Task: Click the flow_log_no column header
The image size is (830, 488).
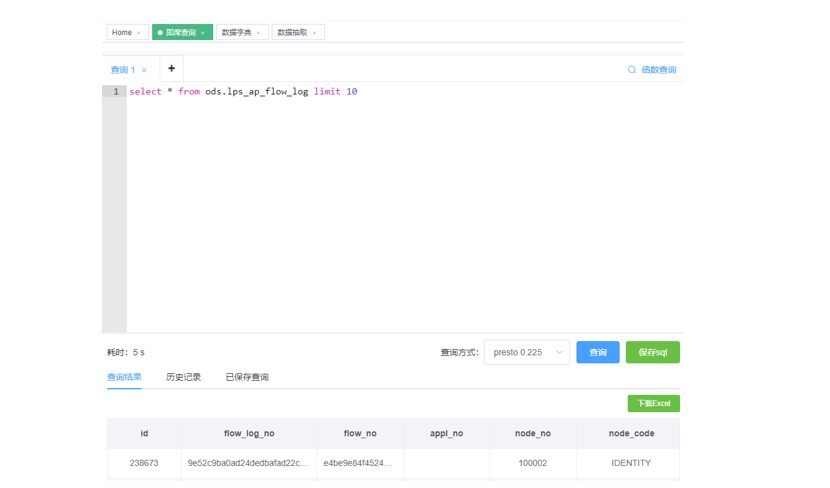Action: [x=249, y=433]
